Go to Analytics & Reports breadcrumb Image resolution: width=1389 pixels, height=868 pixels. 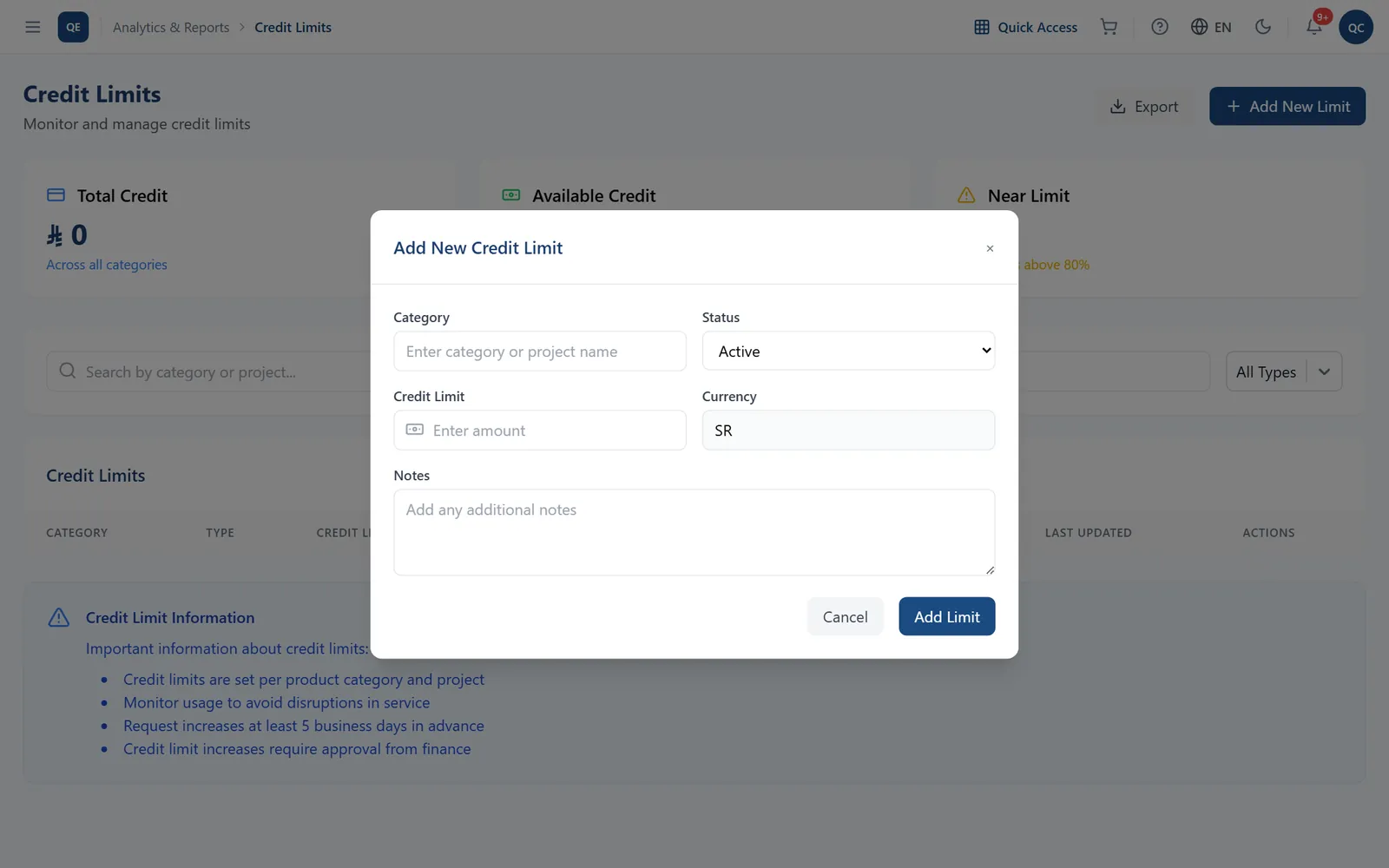coord(171,28)
